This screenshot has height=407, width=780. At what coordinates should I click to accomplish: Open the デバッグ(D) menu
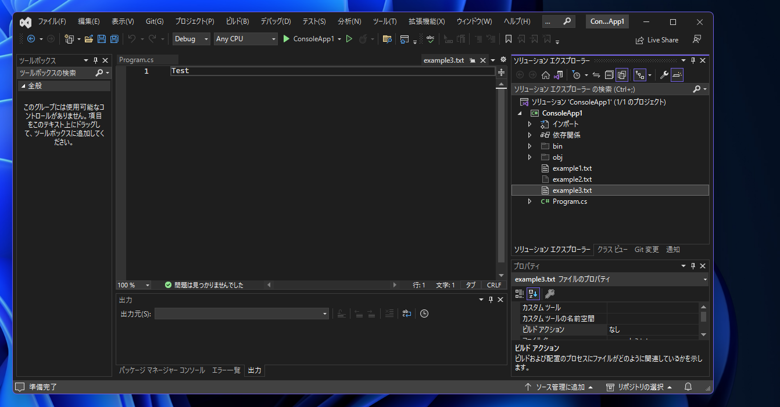coord(276,21)
